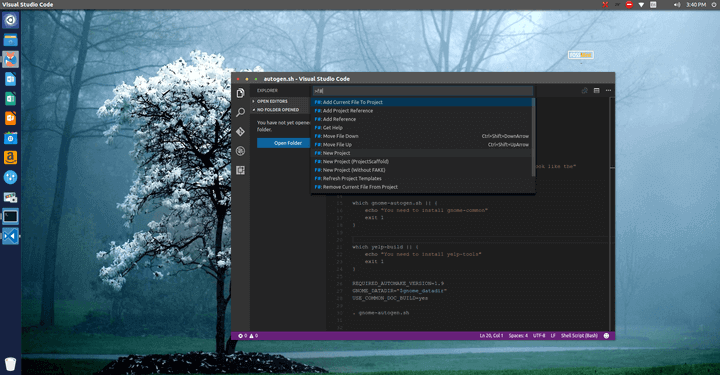The image size is (720, 375).
Task: Click the orange office app icon in launcher
Action: pyautogui.click(x=11, y=118)
